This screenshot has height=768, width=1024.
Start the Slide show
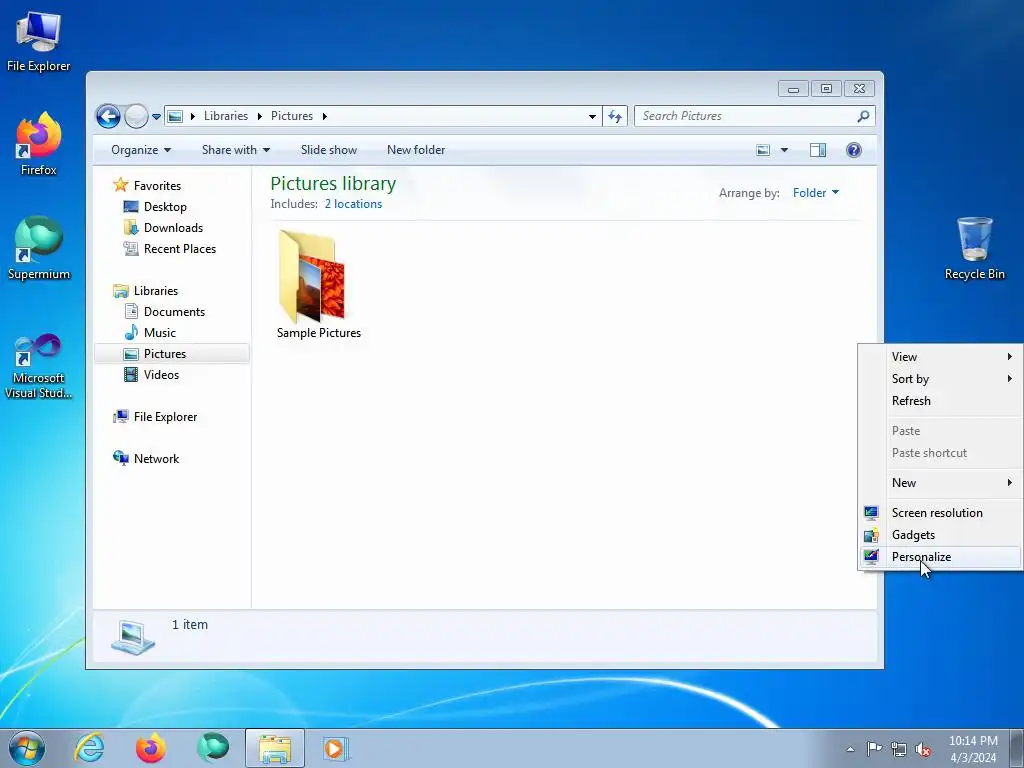pyautogui.click(x=328, y=150)
